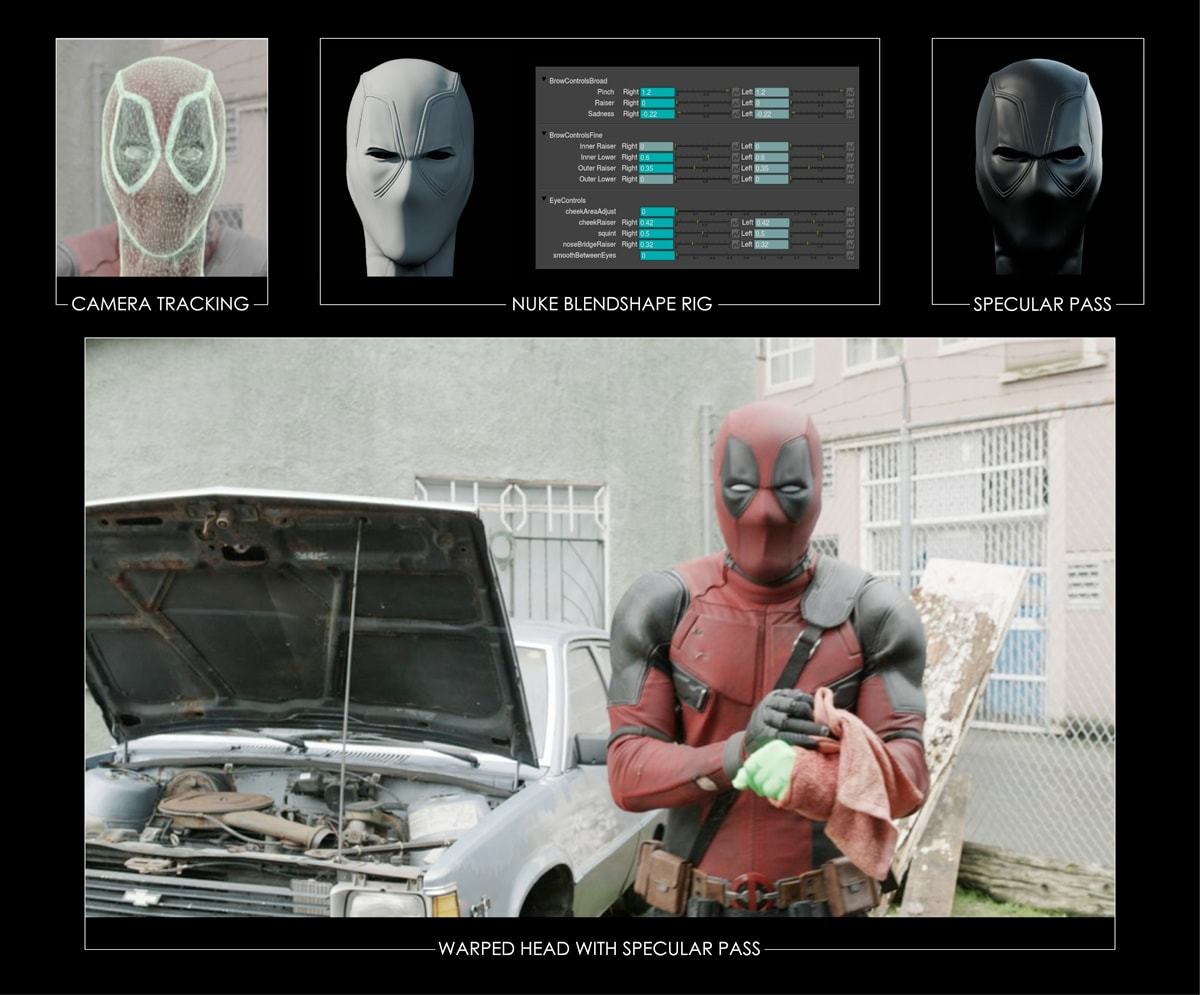Collapse the BrowControlsFine group
This screenshot has height=995, width=1200.
tap(544, 134)
